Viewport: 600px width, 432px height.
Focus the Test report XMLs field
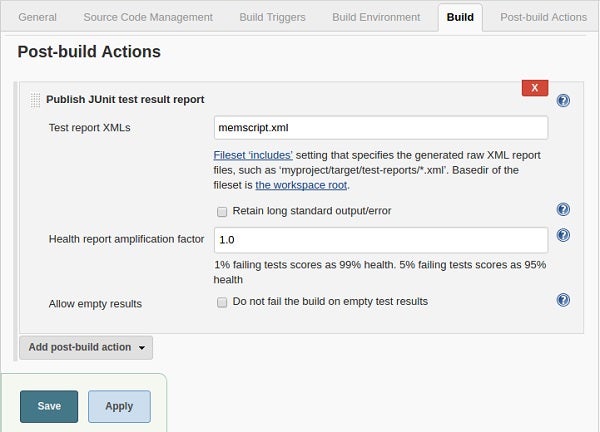tap(381, 128)
